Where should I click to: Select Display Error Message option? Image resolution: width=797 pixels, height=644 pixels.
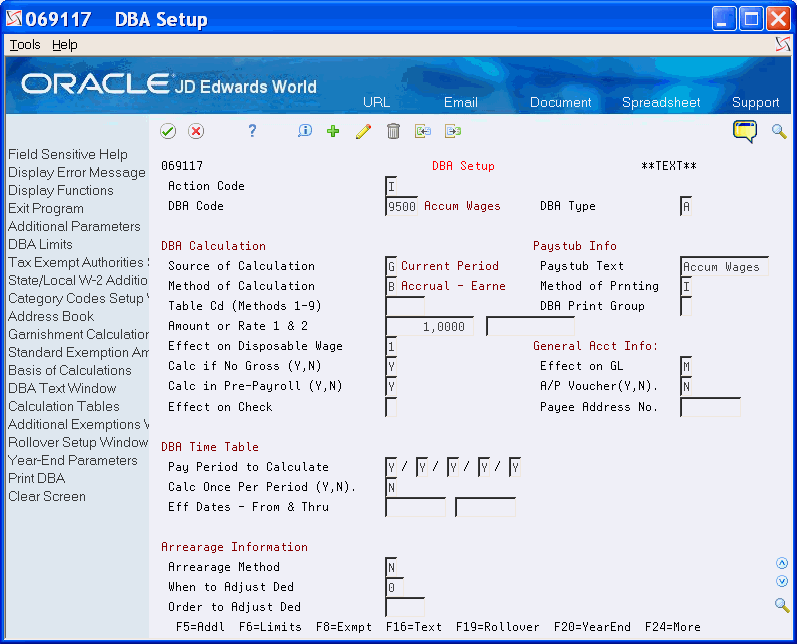click(x=77, y=172)
